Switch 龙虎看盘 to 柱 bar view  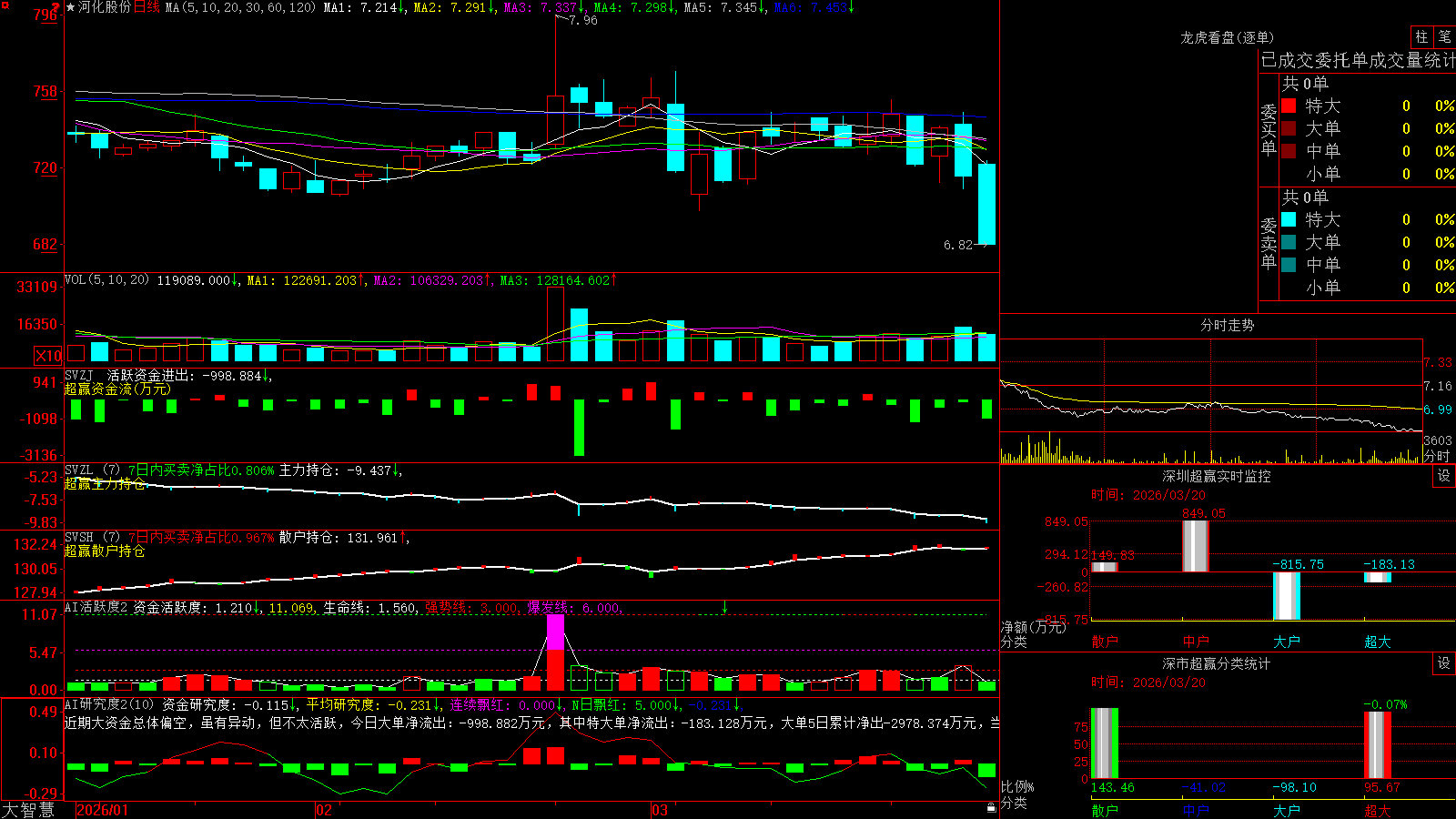click(x=1421, y=36)
